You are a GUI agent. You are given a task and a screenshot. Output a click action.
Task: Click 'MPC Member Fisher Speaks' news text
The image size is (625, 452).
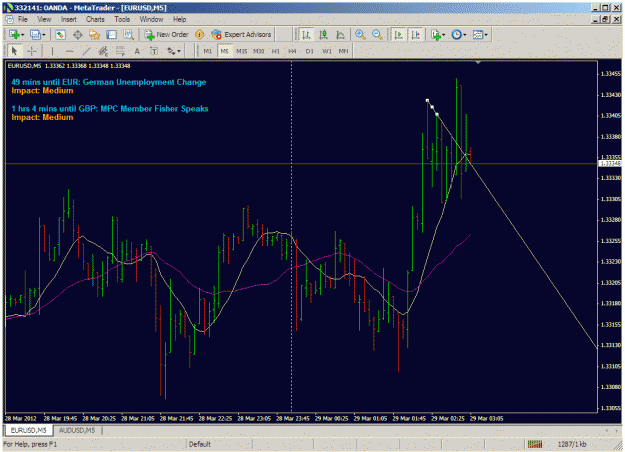pyautogui.click(x=154, y=108)
